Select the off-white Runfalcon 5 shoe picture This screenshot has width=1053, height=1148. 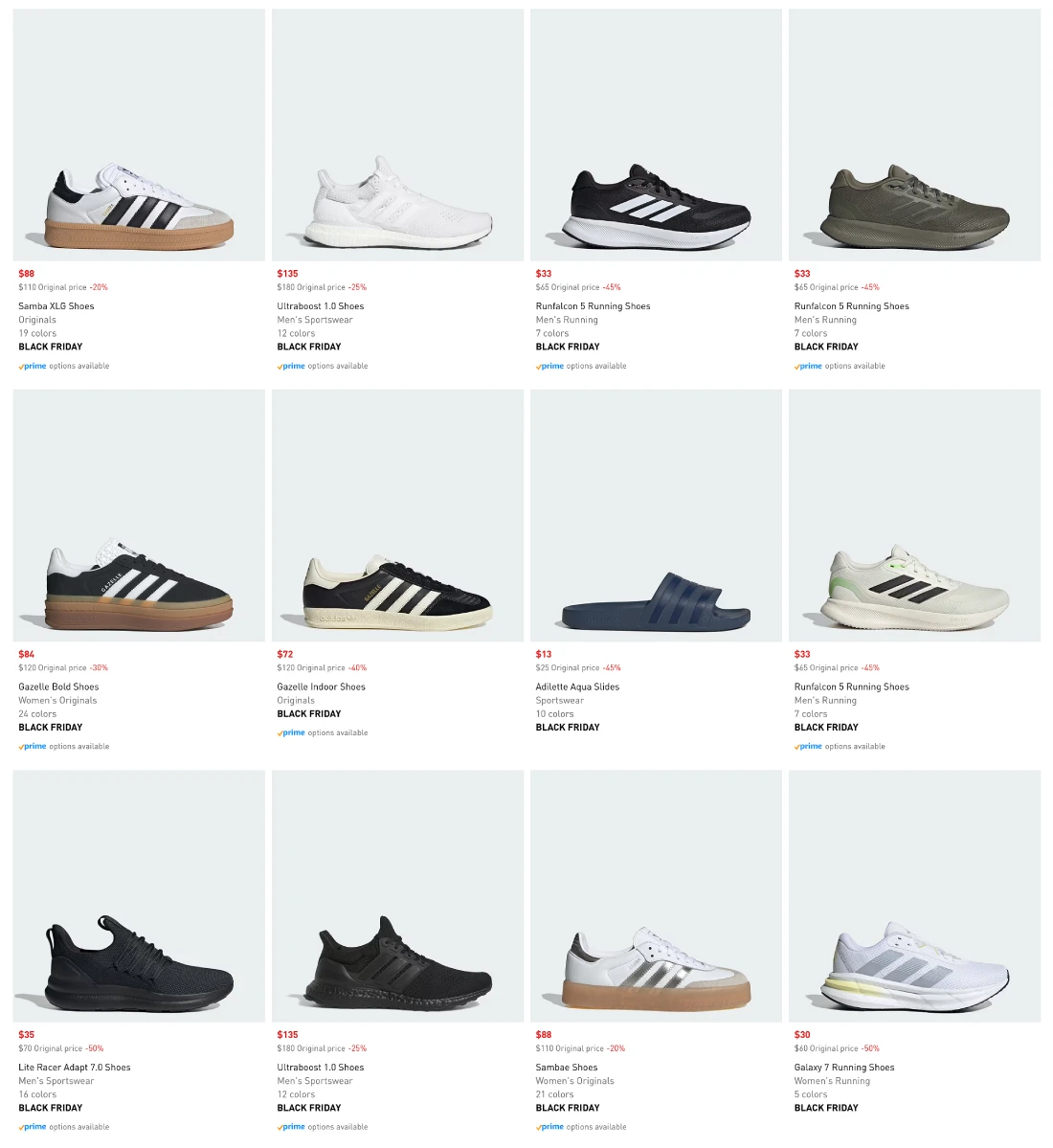click(914, 515)
